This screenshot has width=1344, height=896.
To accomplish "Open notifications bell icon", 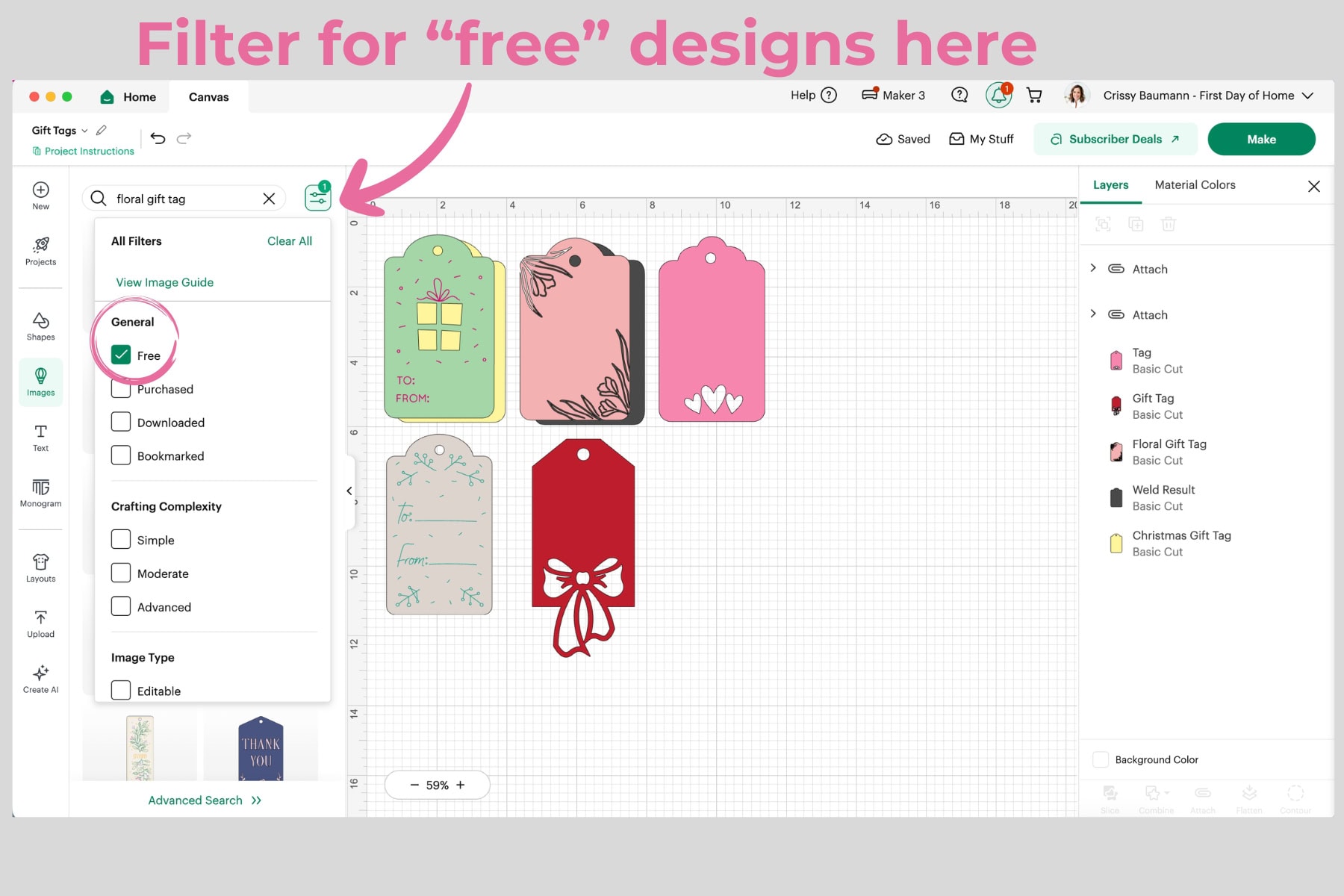I will coord(998,96).
